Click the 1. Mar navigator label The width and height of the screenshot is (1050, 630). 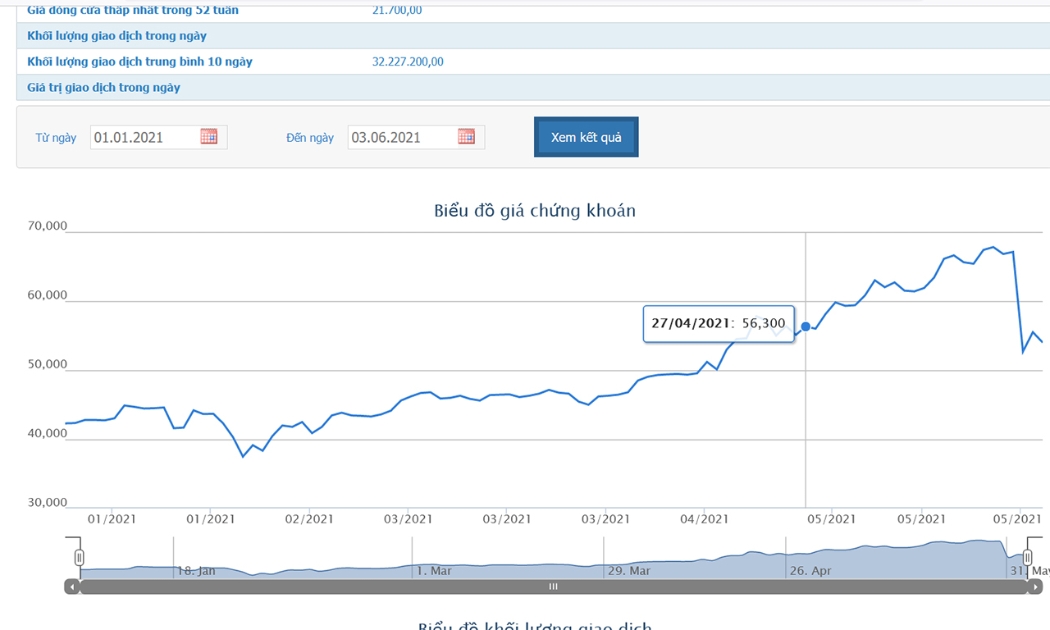click(434, 570)
